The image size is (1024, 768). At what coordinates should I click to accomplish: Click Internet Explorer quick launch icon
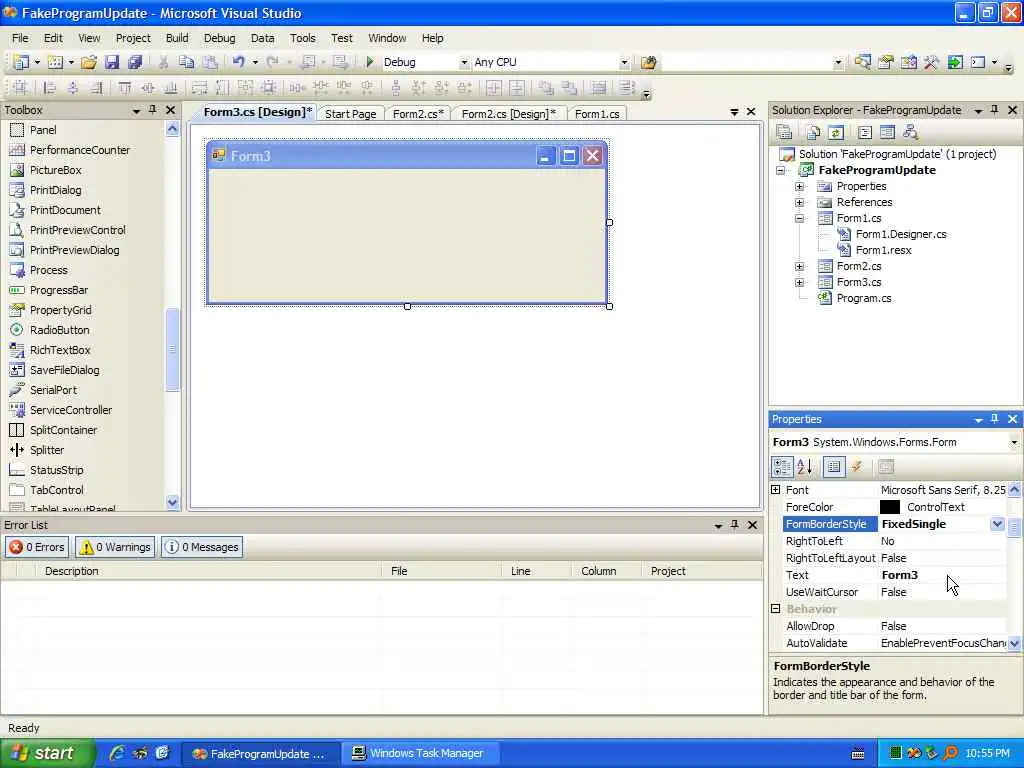point(117,753)
